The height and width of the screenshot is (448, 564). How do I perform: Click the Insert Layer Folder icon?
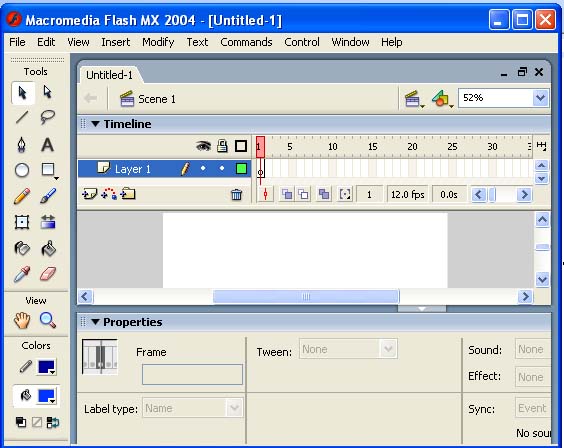click(128, 194)
